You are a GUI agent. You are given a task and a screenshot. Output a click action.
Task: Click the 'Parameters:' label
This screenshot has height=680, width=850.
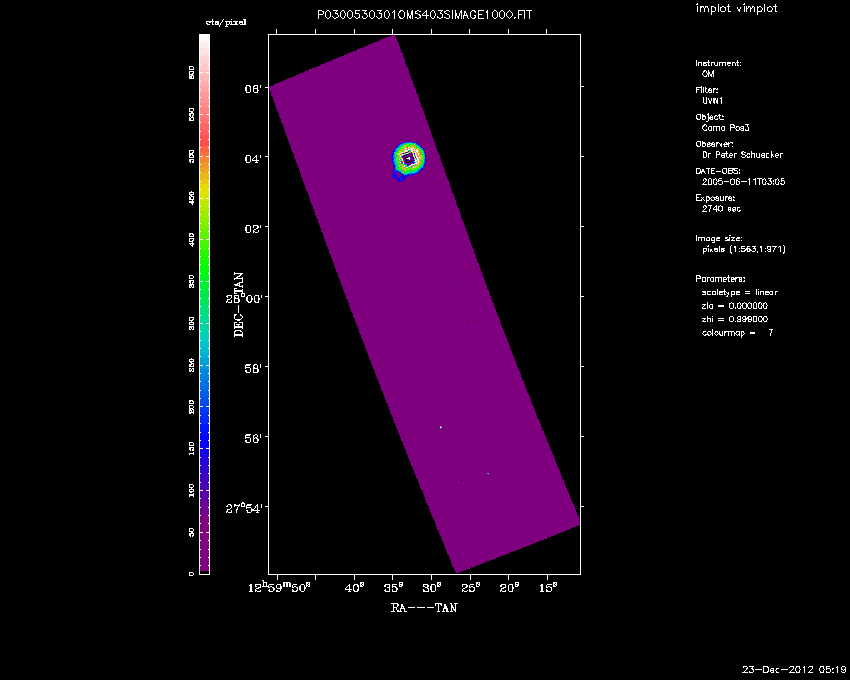720,279
